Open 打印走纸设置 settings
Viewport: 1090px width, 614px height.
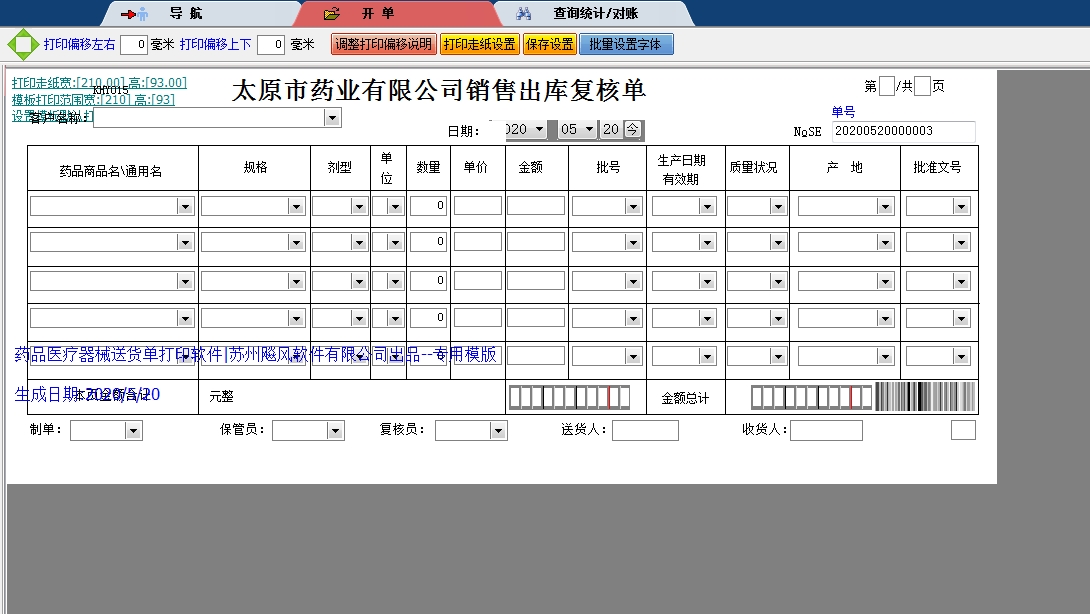click(x=479, y=45)
